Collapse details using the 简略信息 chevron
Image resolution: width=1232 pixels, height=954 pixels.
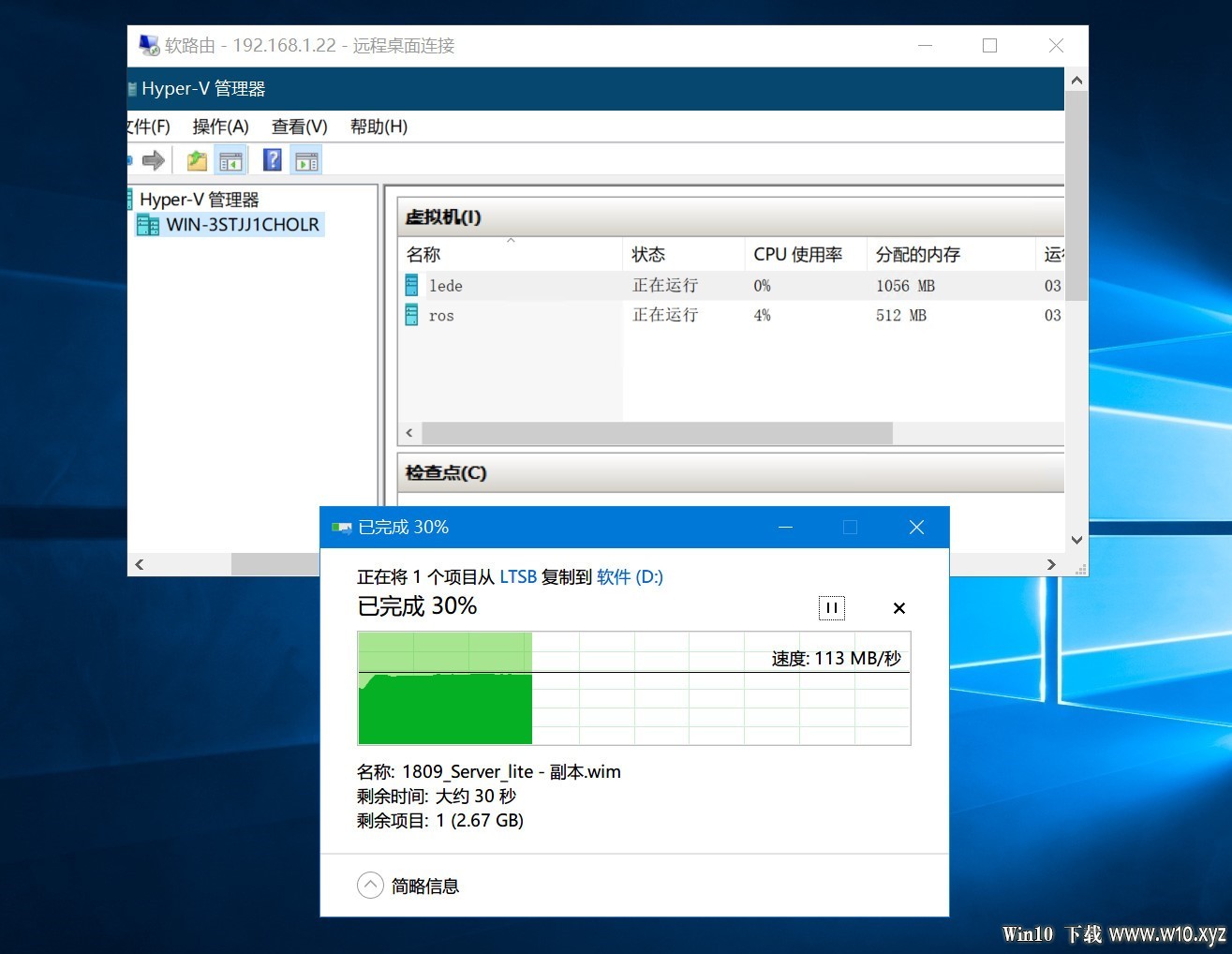coord(370,886)
